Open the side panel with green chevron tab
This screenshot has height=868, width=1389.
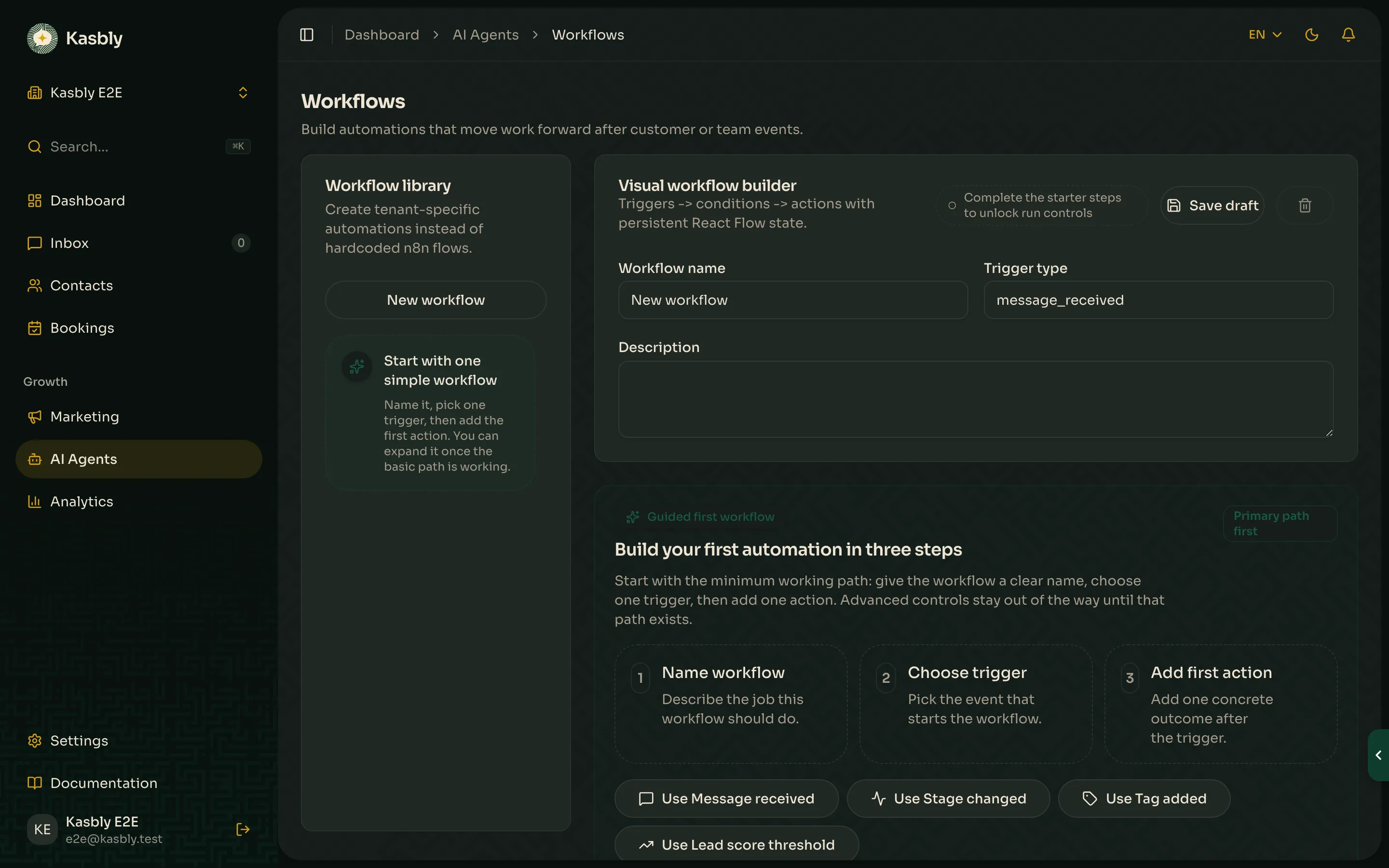point(1378,755)
